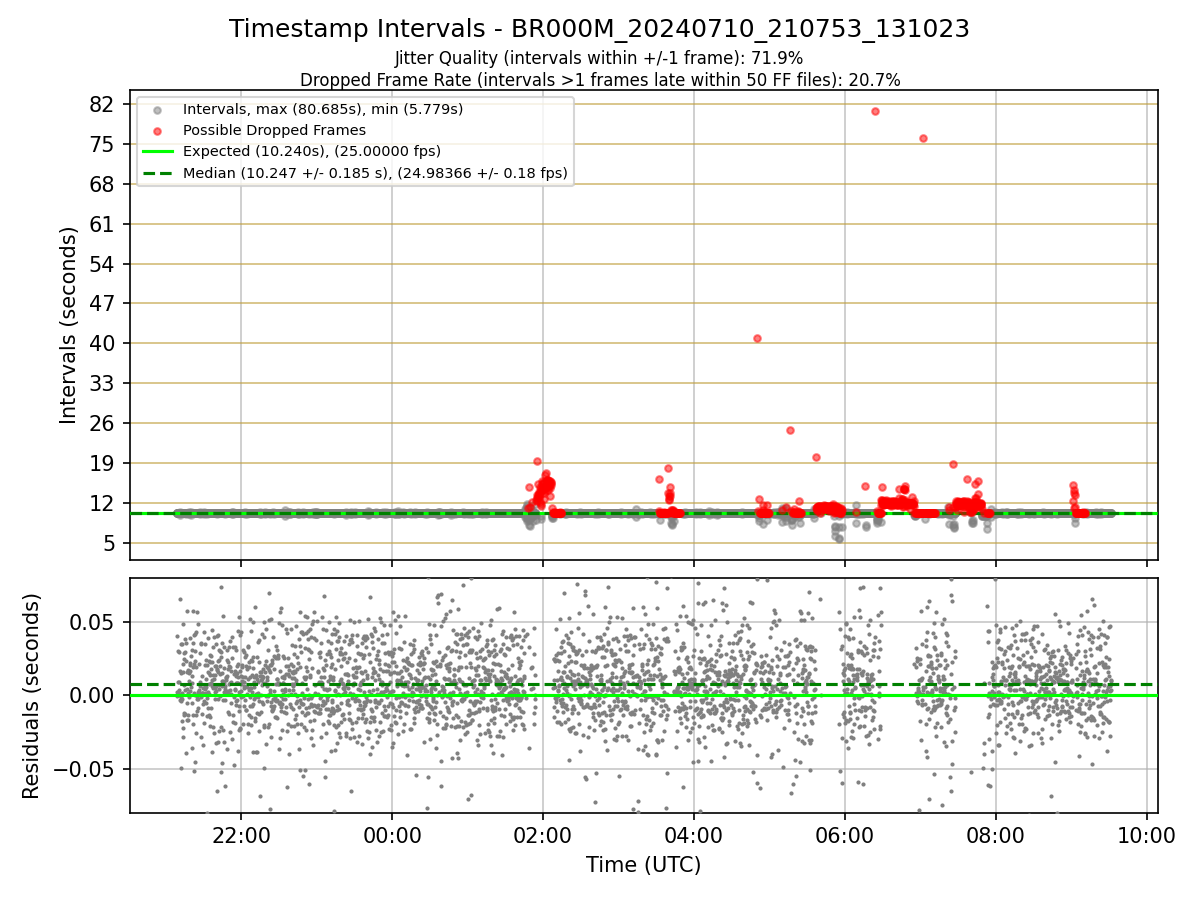Click the red dot marker in the legend
This screenshot has height=900, width=1200.
(157, 130)
